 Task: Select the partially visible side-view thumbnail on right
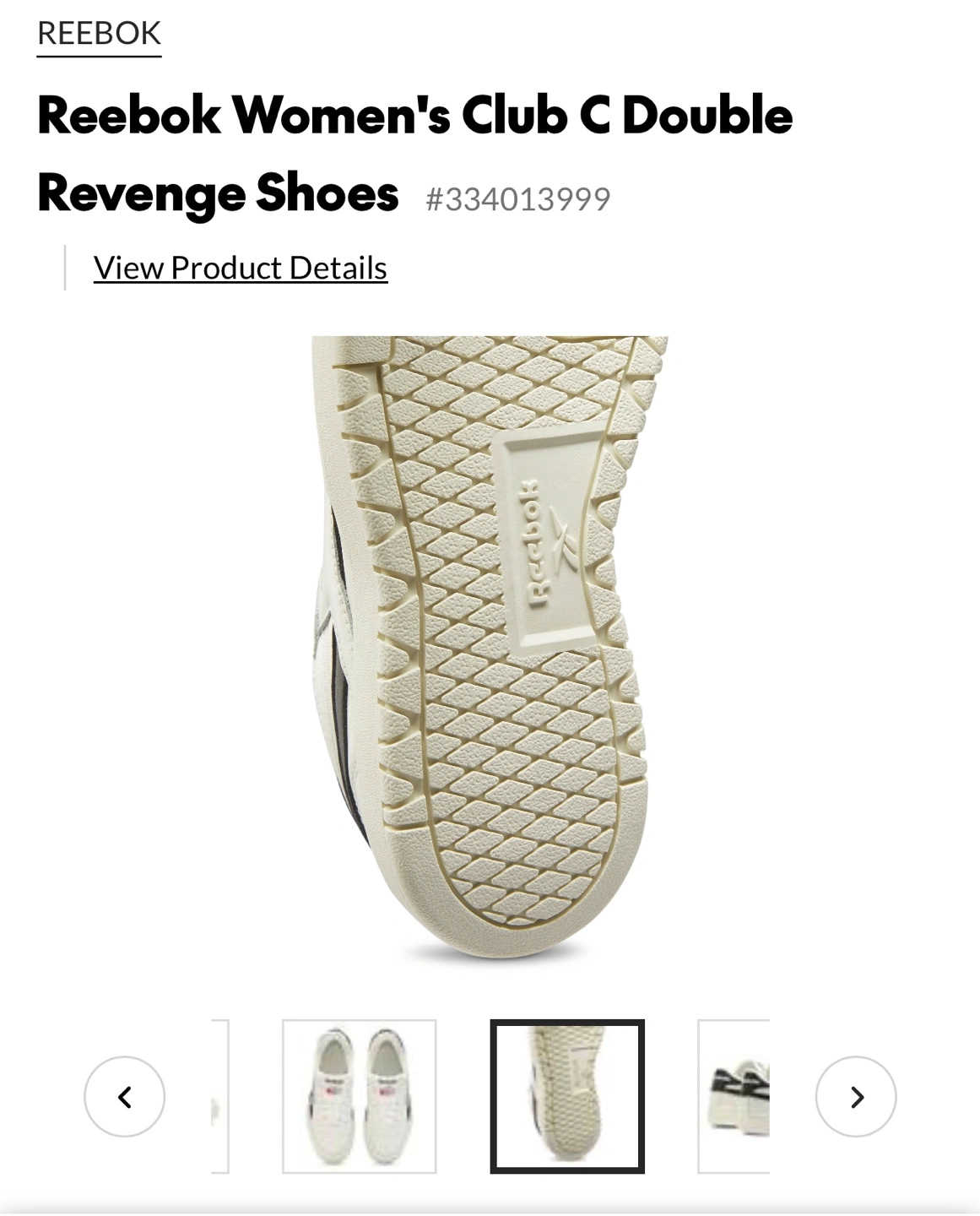click(734, 1097)
